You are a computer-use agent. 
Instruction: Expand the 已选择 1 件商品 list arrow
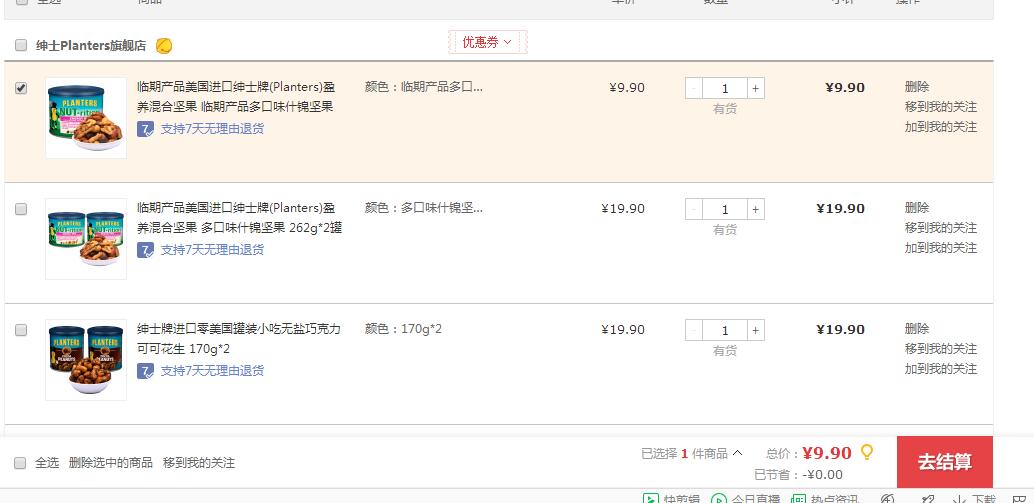click(x=737, y=453)
